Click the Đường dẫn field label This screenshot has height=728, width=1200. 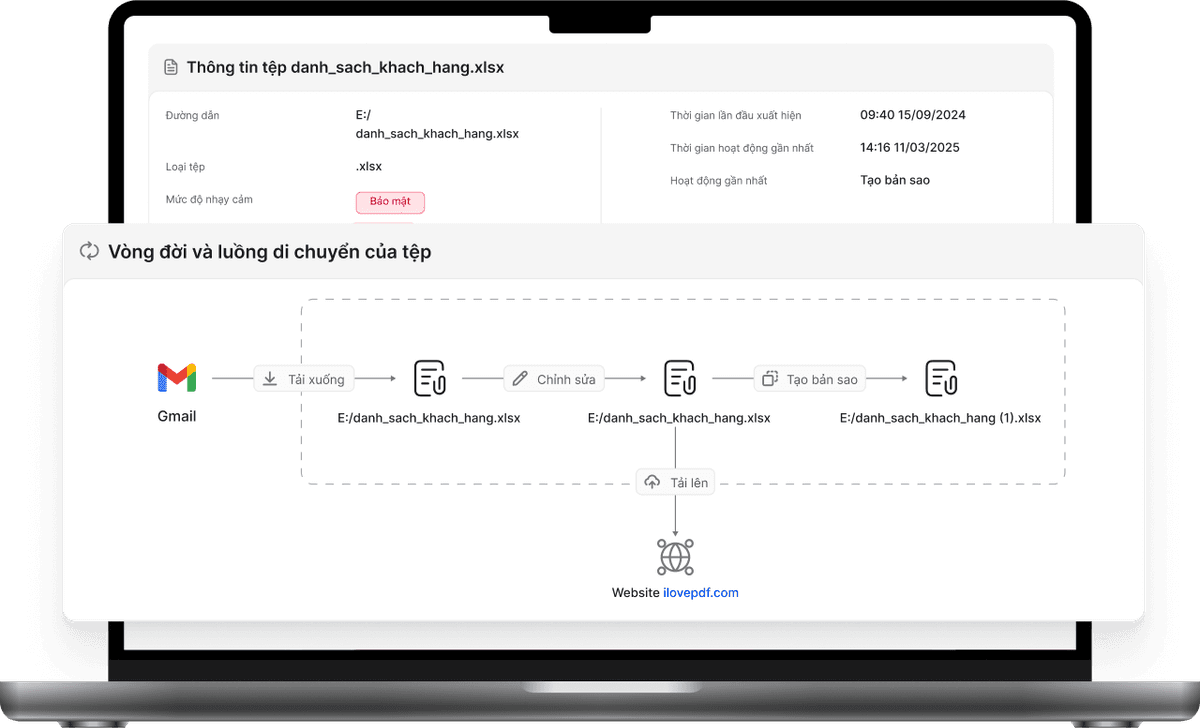click(x=192, y=115)
